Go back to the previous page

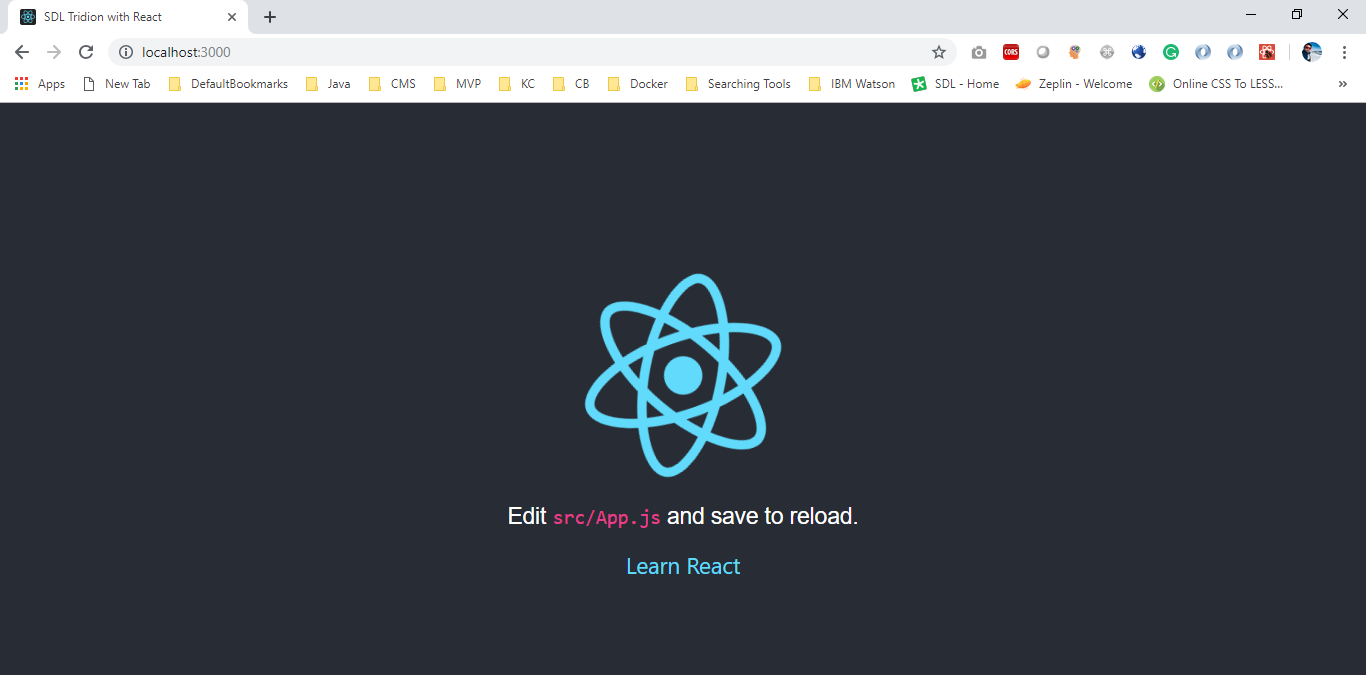(22, 52)
